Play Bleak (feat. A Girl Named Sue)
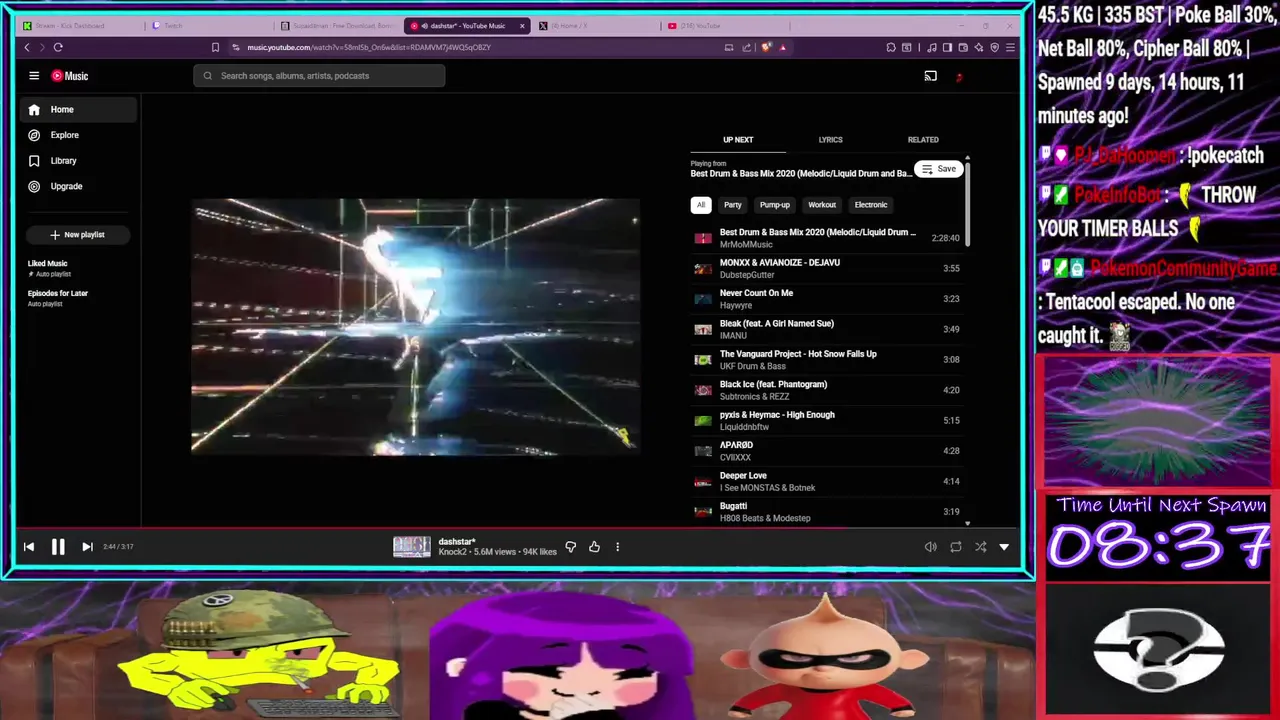1280x720 pixels. 826,329
